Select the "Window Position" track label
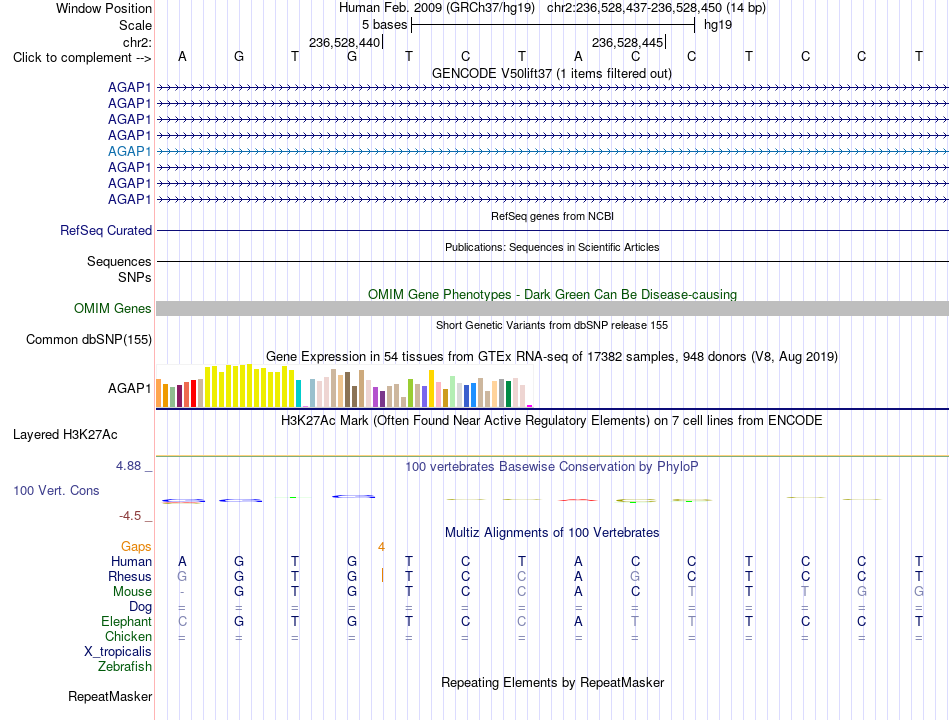Screen dimensions: 950x720 [104, 8]
